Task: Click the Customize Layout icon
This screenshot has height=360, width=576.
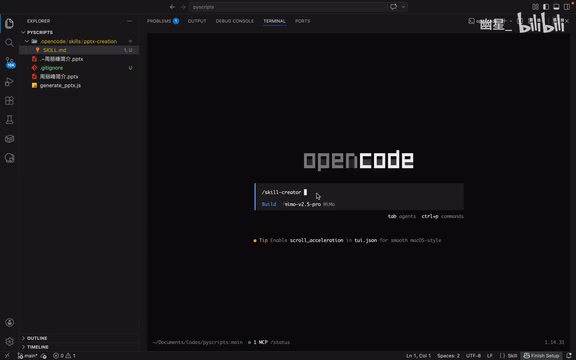Action: point(536,7)
